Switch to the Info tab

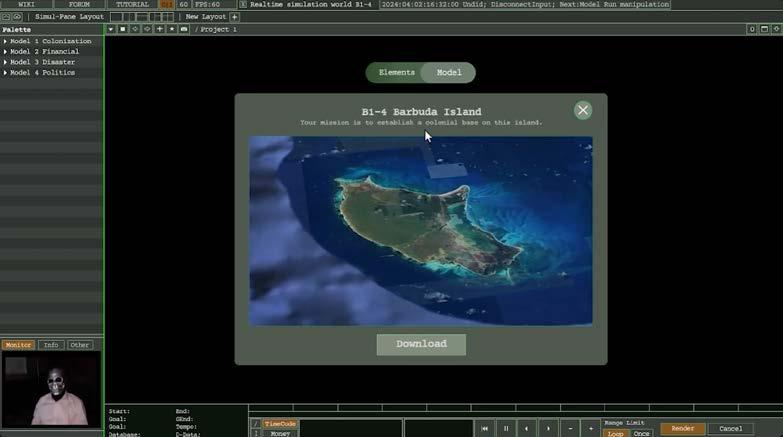(x=52, y=345)
